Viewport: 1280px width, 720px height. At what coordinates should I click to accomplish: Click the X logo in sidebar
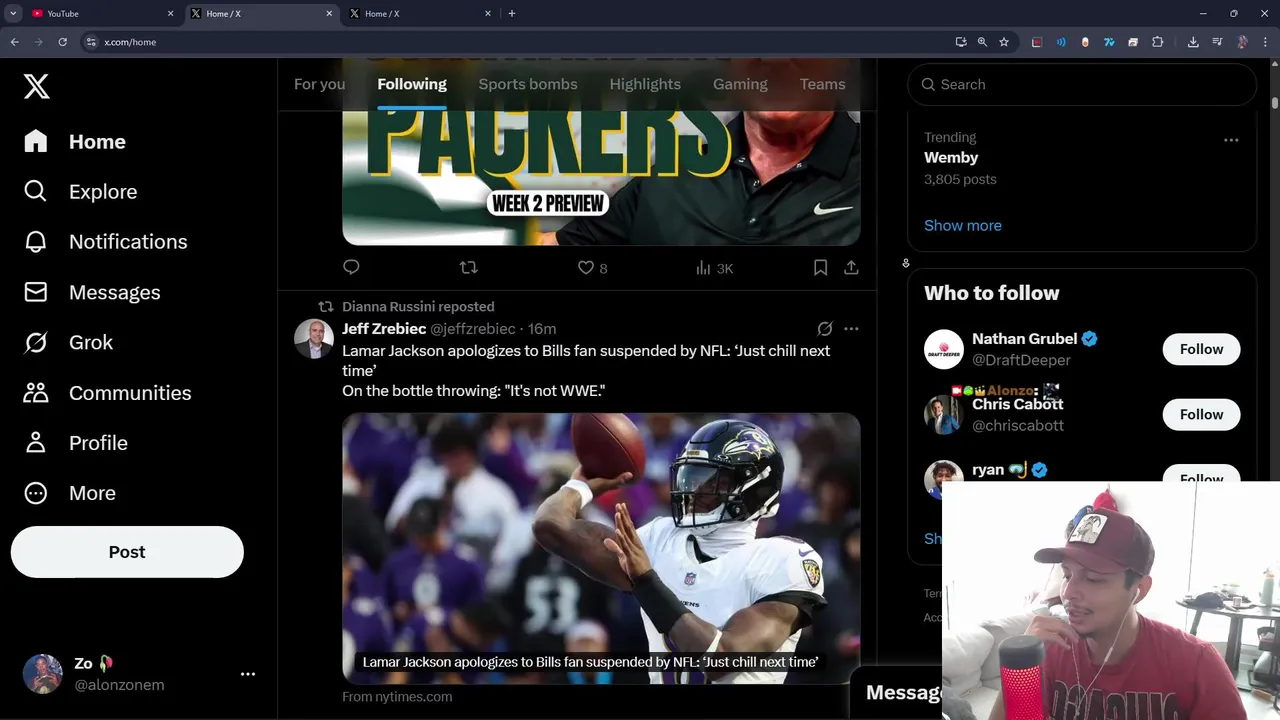coord(36,86)
